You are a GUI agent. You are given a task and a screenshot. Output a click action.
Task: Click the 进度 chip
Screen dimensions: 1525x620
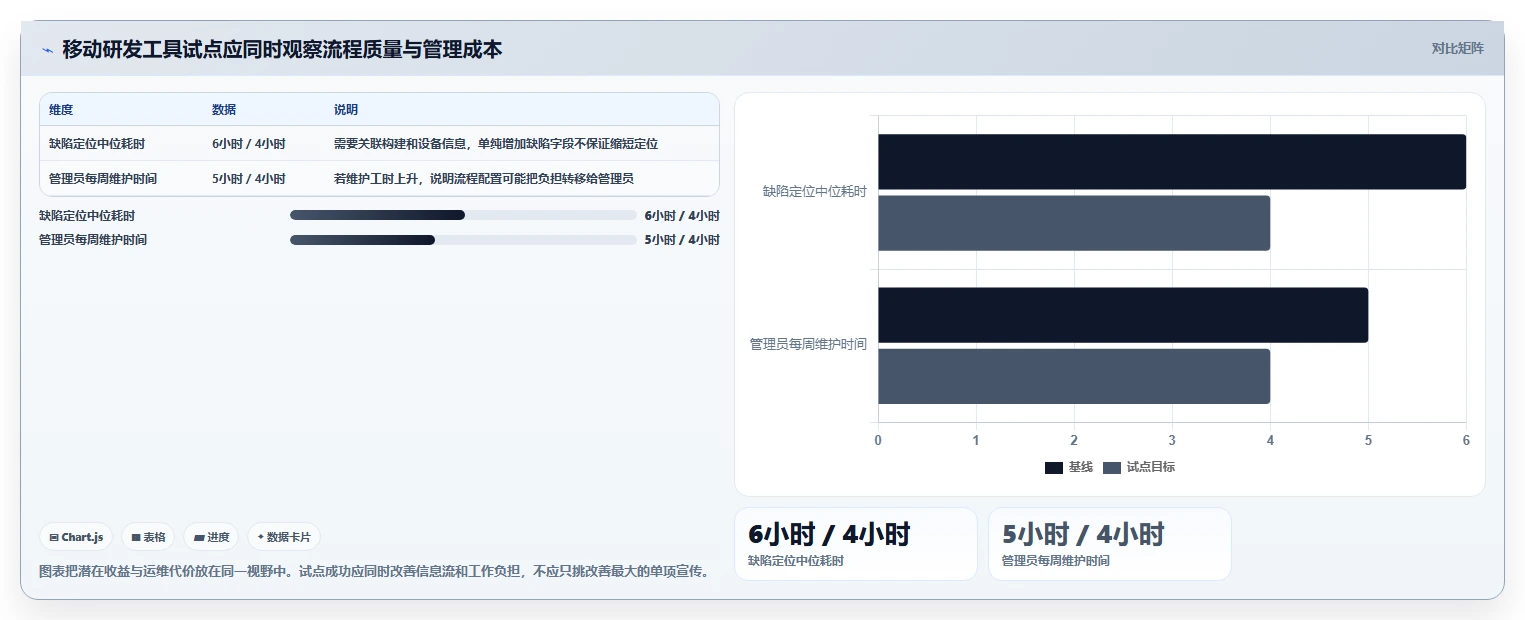tap(211, 537)
